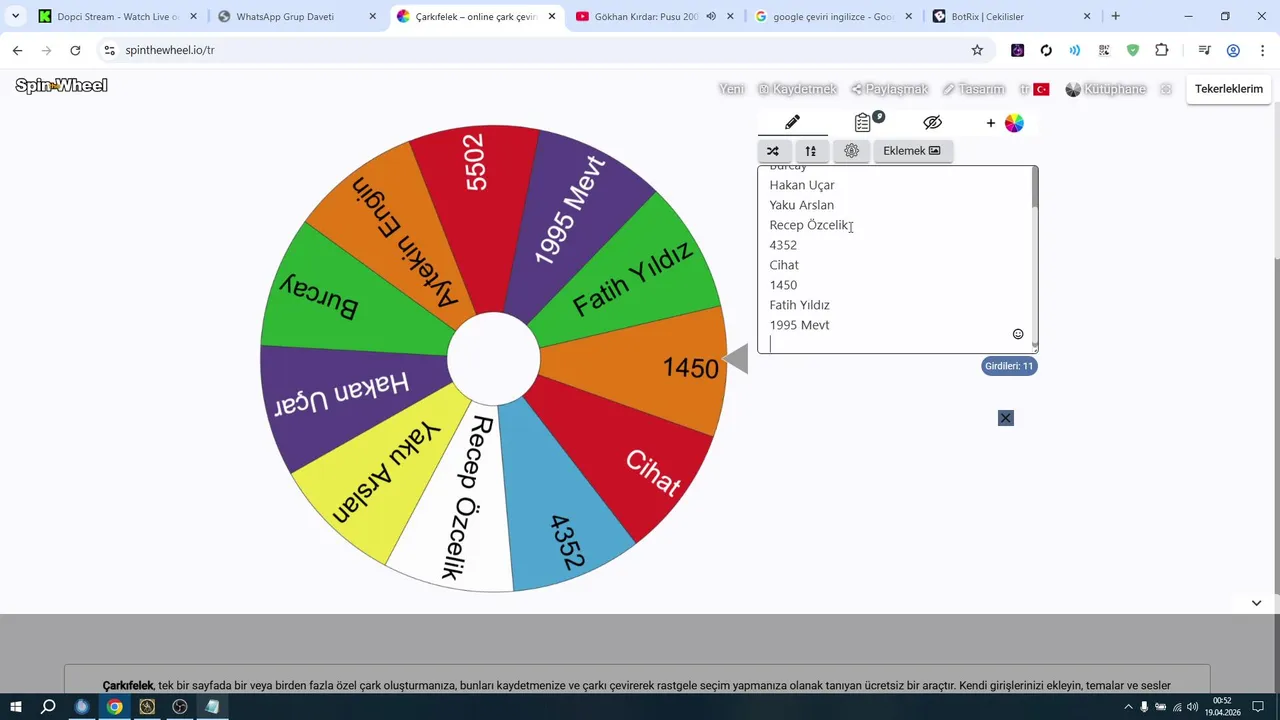The image size is (1280, 720).
Task: Click the Paylaşmak share button
Action: 890,89
